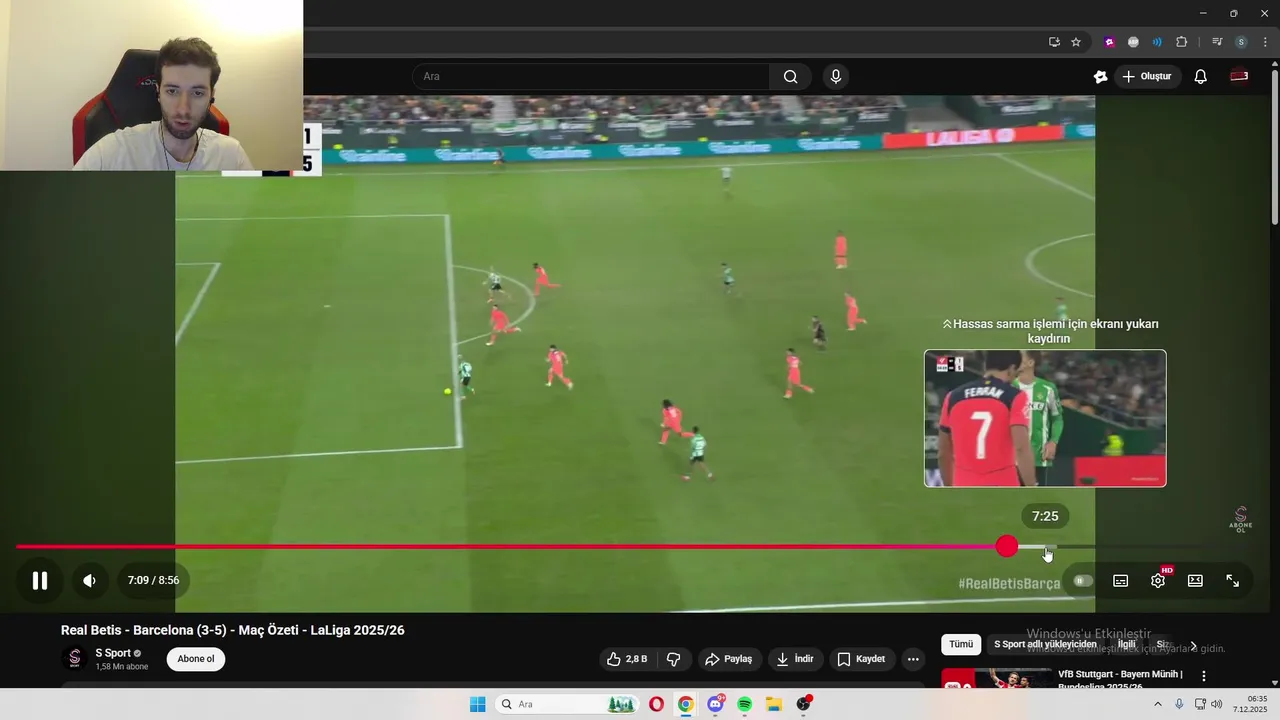
Task: Open the Chrome profile S avatar
Action: tap(1241, 42)
